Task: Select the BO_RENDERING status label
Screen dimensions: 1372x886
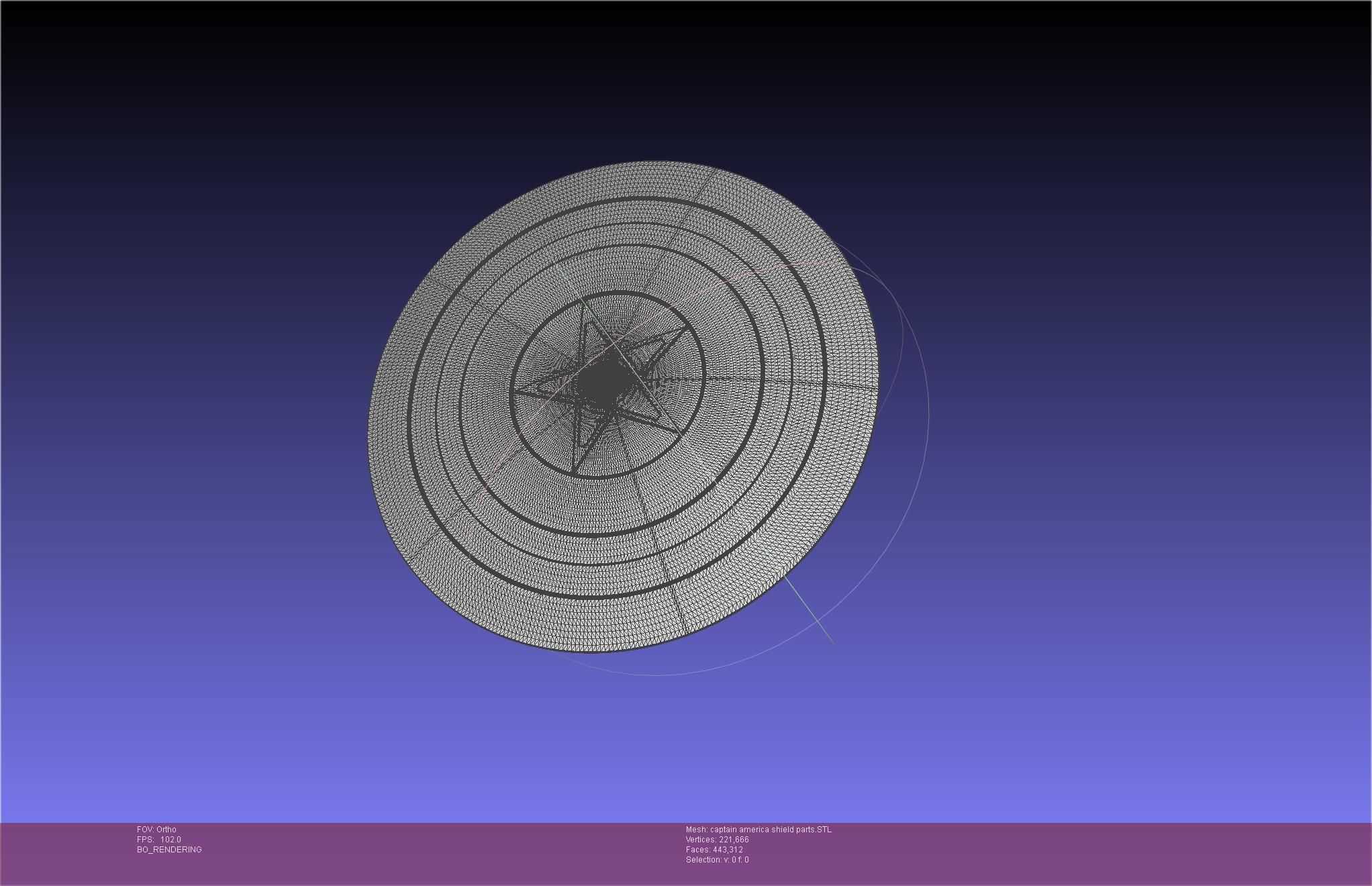Action: (x=169, y=850)
